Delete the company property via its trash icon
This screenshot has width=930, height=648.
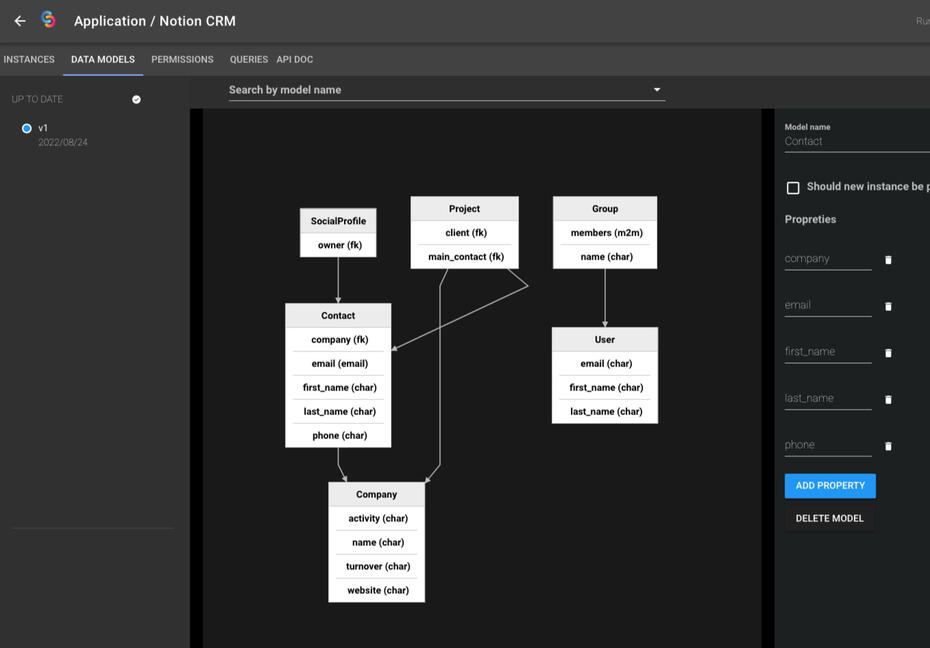coord(888,260)
